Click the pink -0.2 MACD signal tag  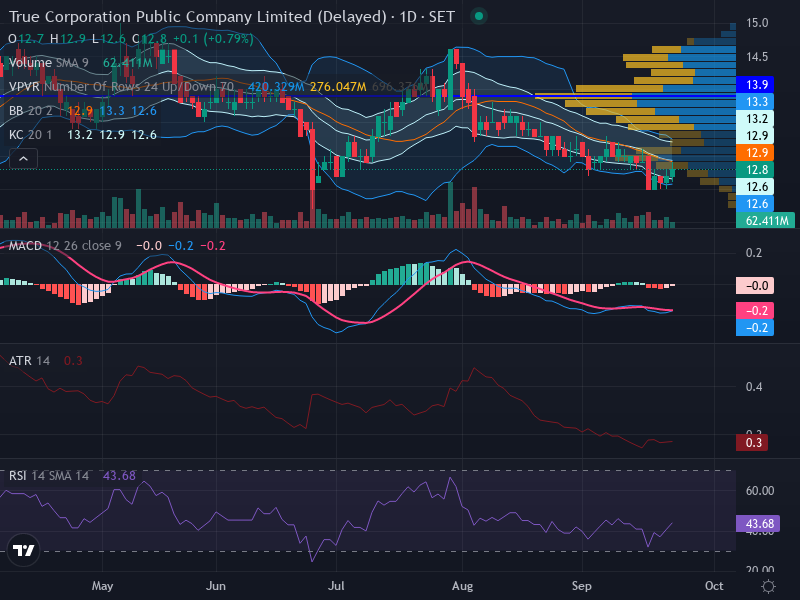[x=755, y=310]
